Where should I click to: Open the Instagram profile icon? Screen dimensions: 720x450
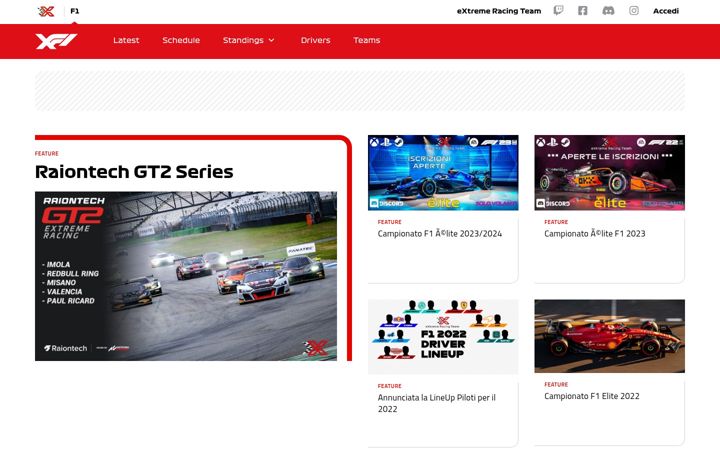pyautogui.click(x=634, y=11)
